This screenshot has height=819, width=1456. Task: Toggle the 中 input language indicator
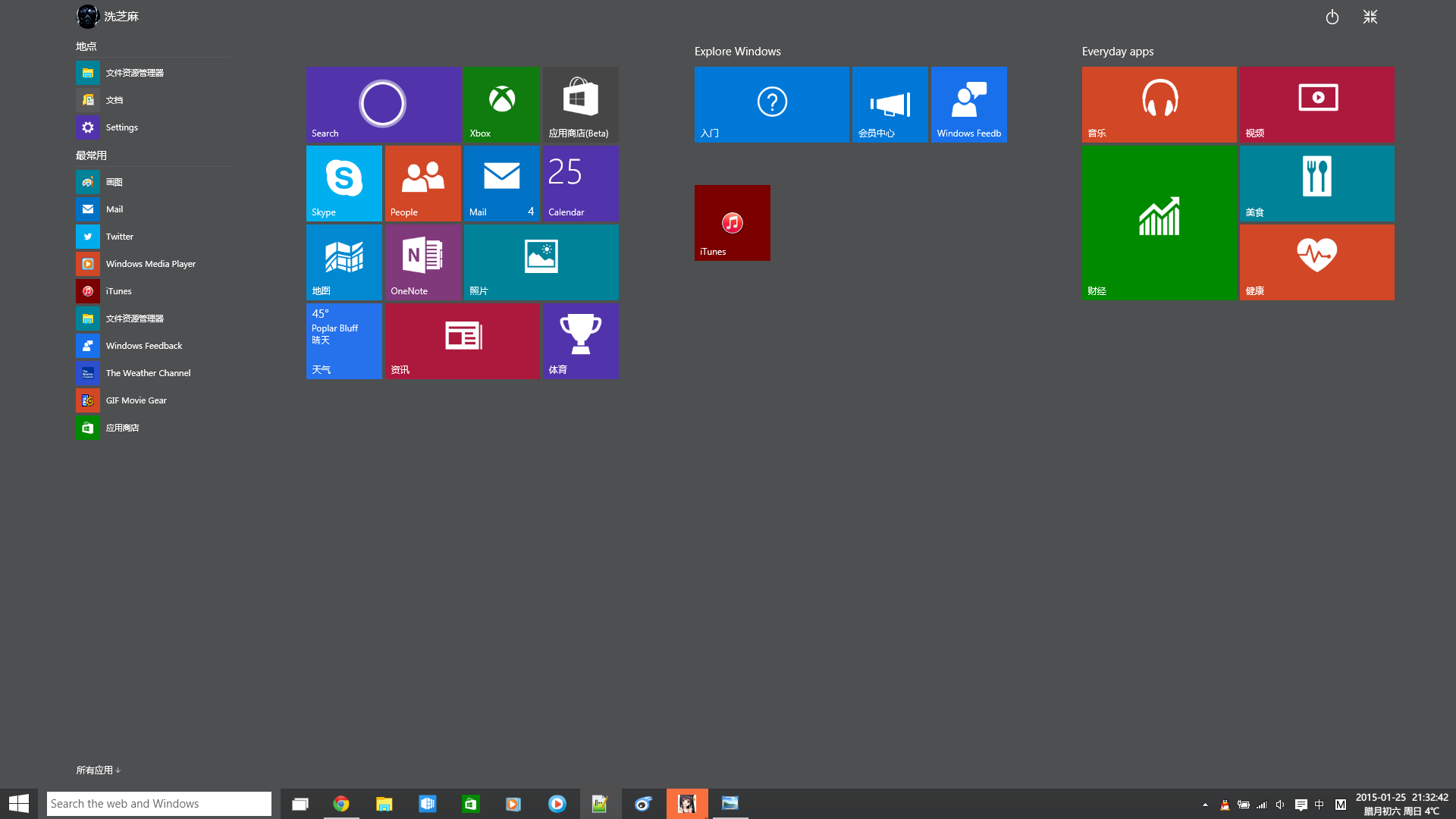tap(1319, 805)
